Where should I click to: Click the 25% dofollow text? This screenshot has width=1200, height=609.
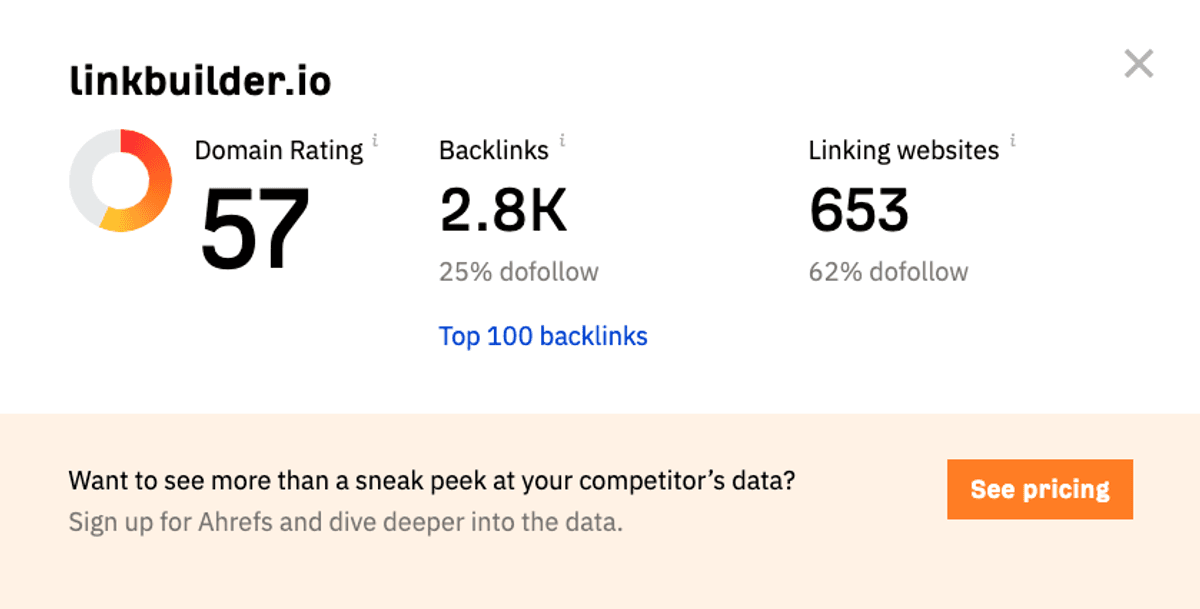[518, 271]
